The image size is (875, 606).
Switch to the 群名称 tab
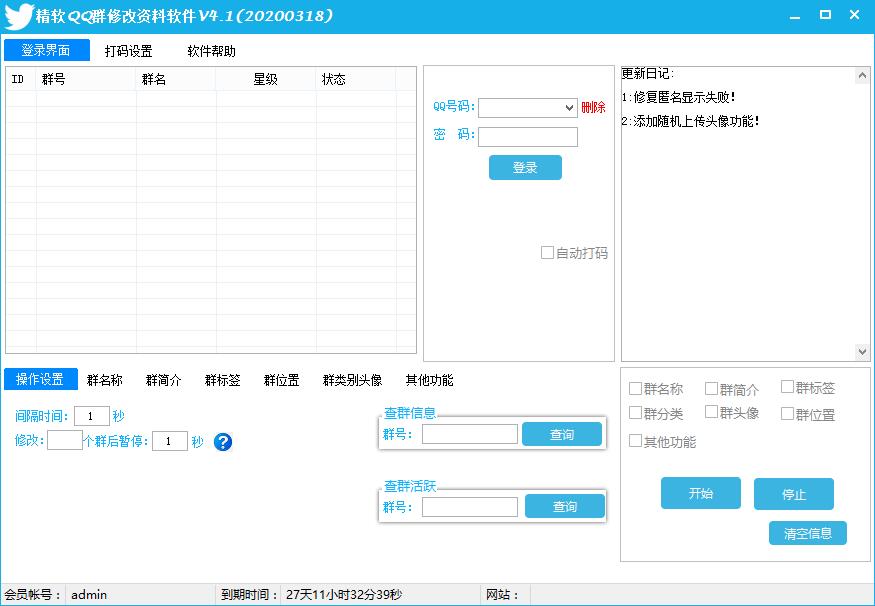[x=104, y=380]
